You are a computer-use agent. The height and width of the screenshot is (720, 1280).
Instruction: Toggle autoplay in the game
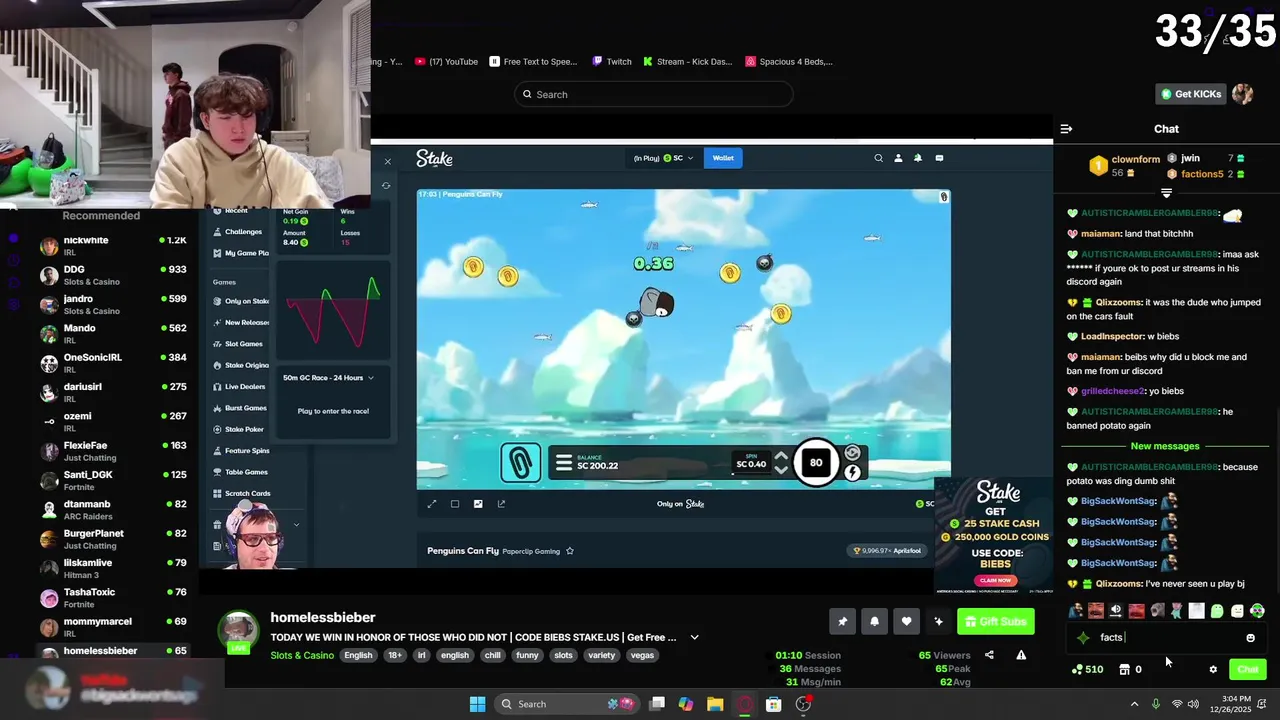(x=852, y=453)
